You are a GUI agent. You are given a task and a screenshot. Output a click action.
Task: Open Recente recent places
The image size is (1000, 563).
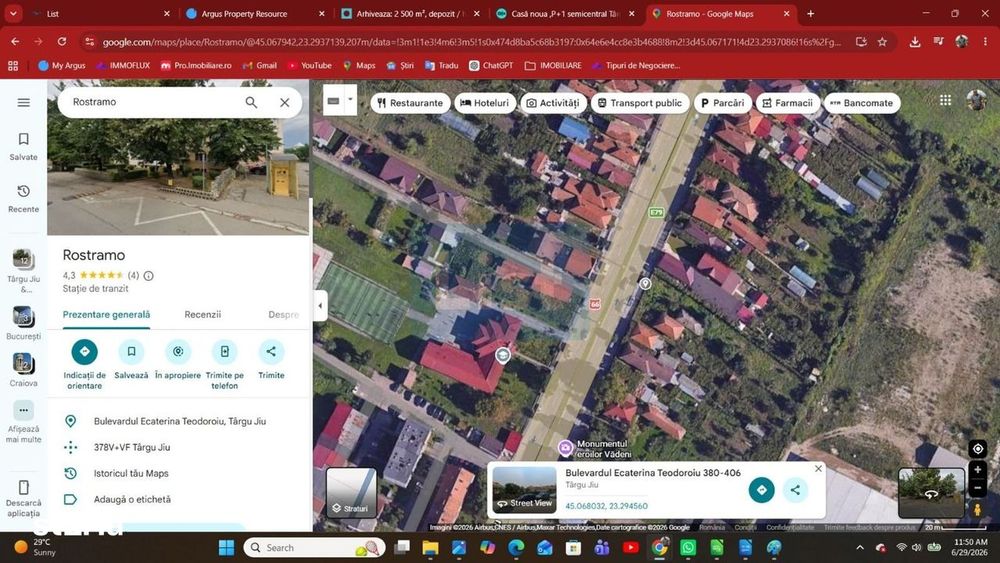tap(24, 198)
